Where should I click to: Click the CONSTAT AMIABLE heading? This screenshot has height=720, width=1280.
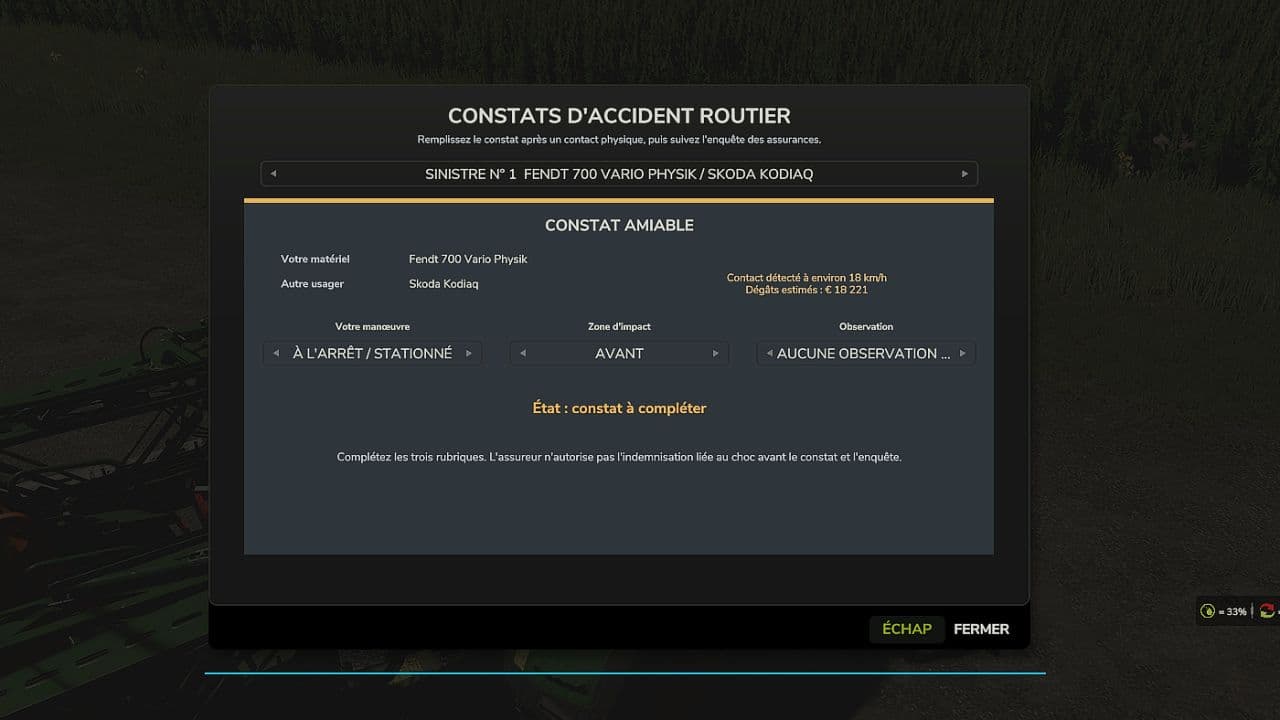[x=619, y=225]
